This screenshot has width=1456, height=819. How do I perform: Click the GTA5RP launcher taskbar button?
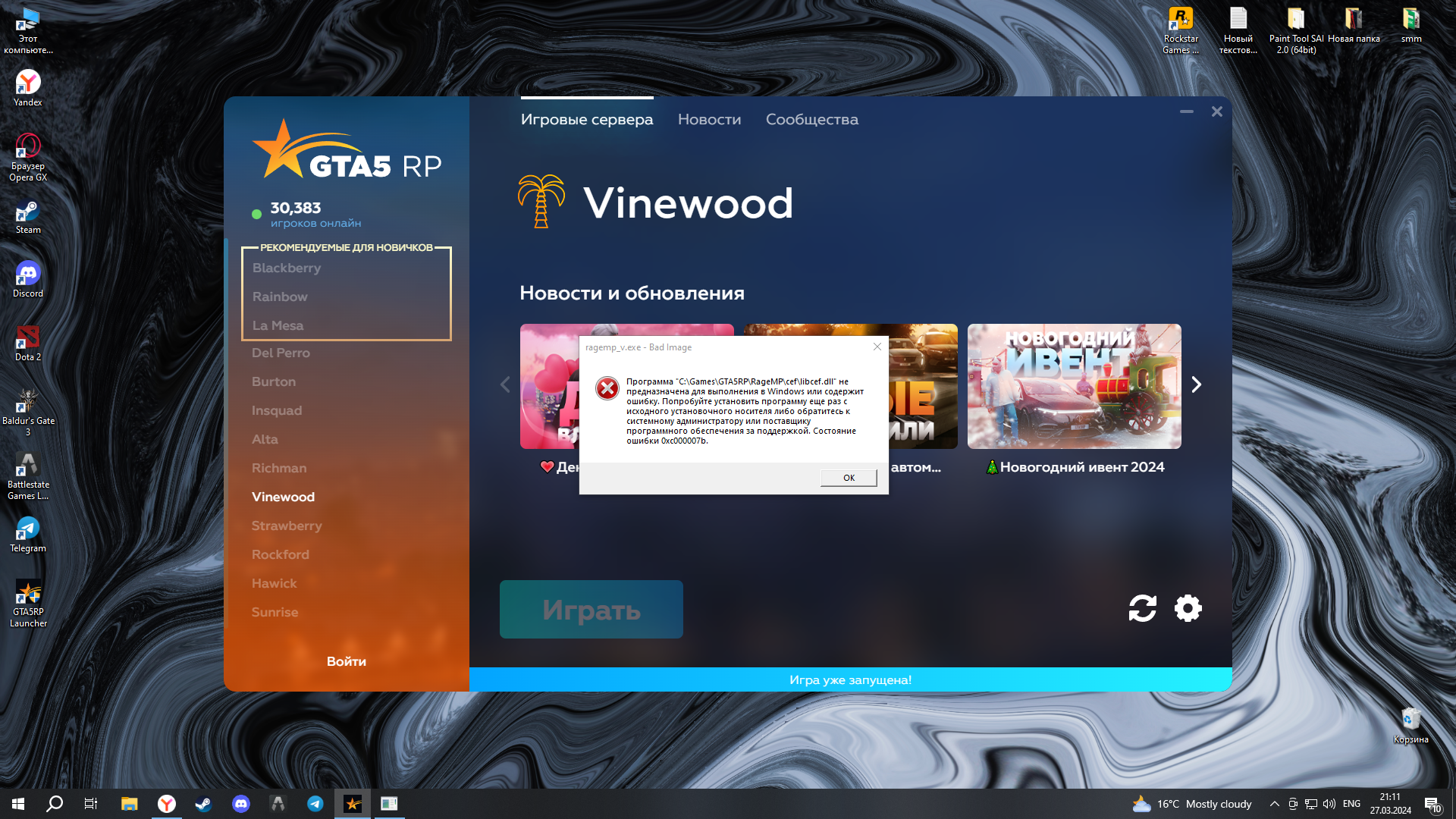[x=353, y=804]
